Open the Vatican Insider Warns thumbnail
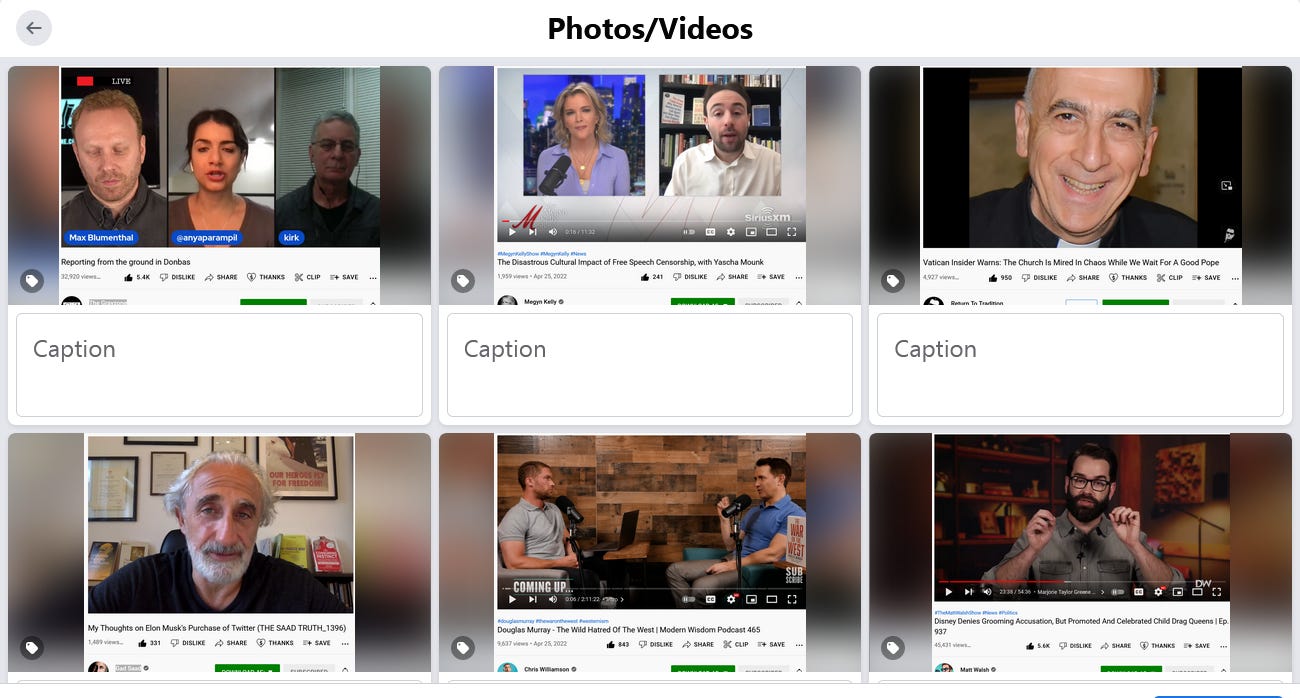Screen dimensions: 1300x698 tap(1080, 185)
